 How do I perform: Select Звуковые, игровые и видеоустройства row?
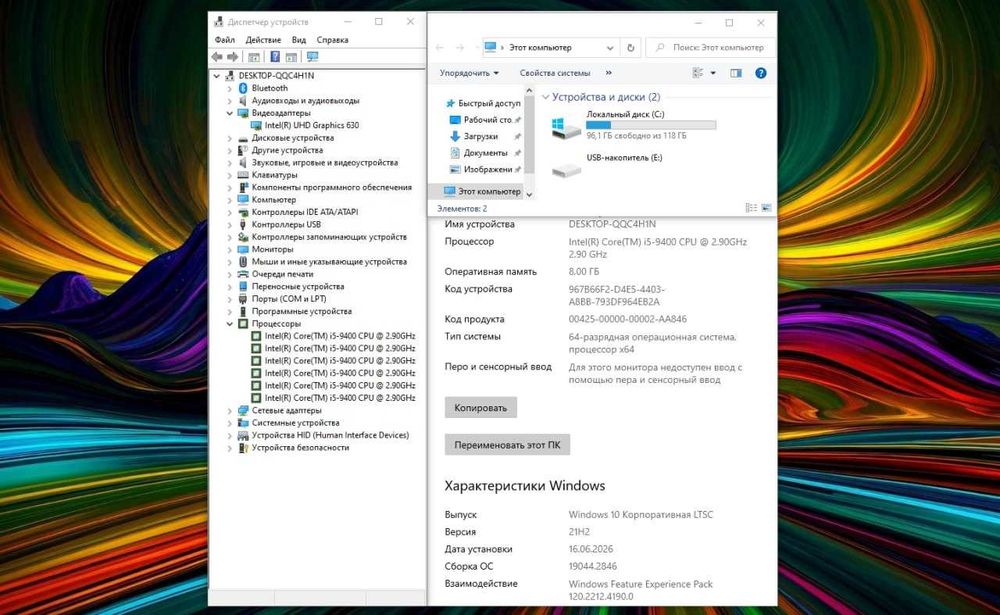click(325, 163)
